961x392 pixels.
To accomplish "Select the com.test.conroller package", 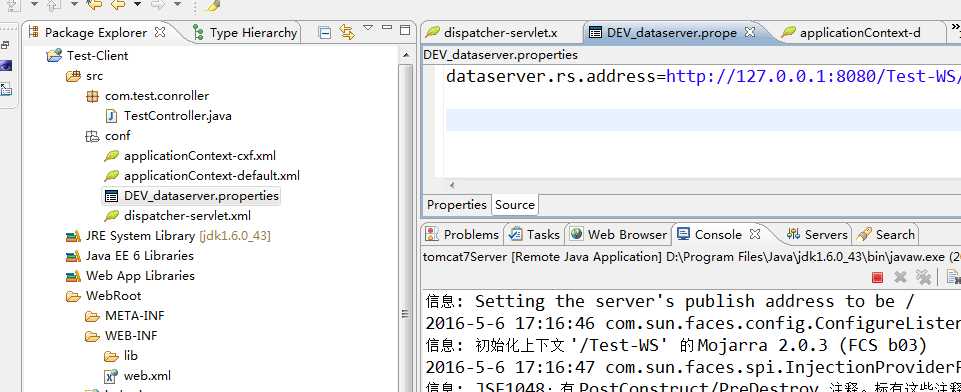I will 147,96.
